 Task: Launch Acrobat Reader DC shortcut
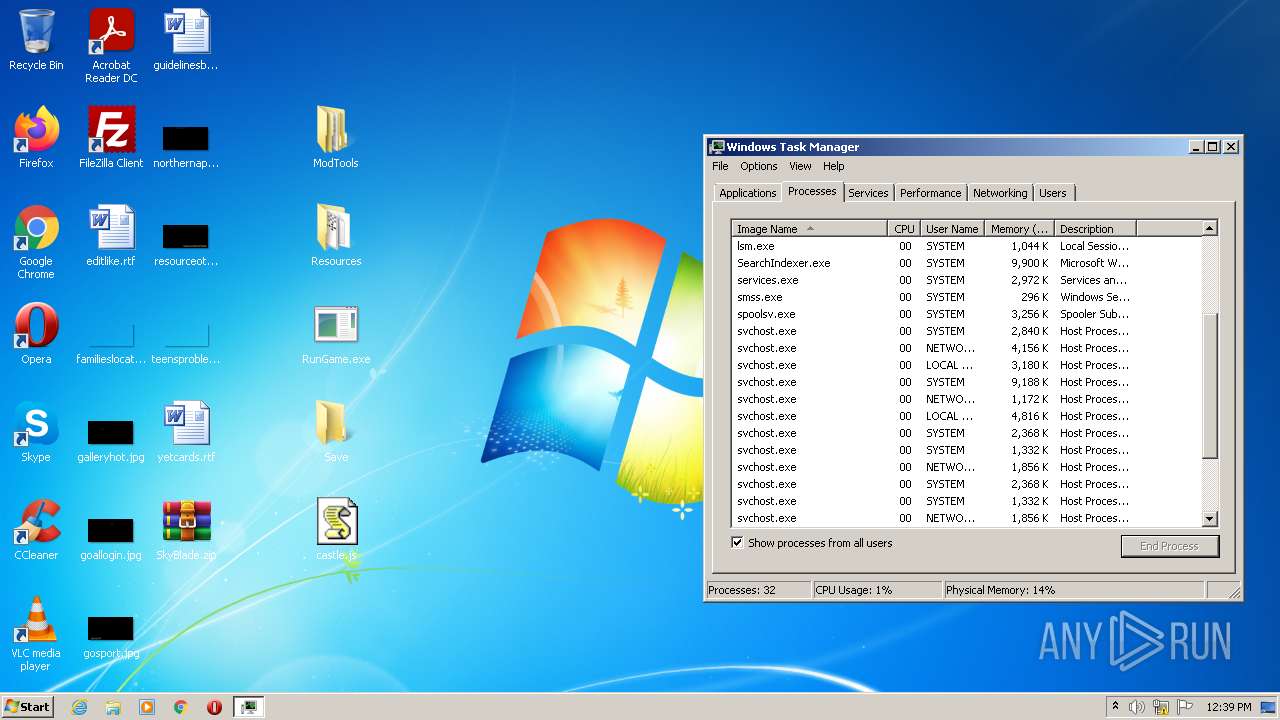(111, 46)
